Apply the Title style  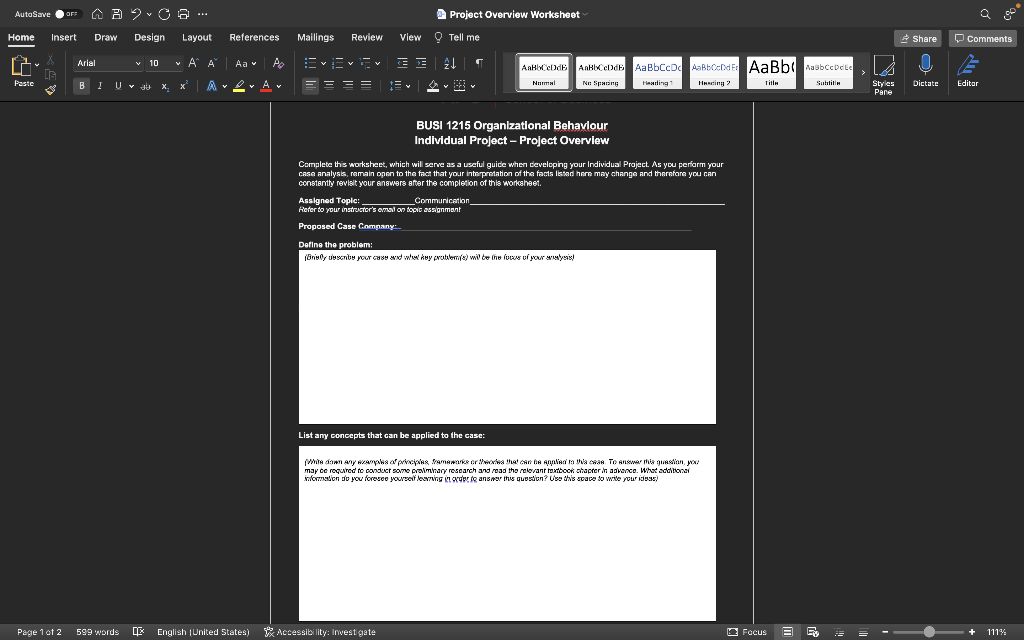[x=771, y=72]
